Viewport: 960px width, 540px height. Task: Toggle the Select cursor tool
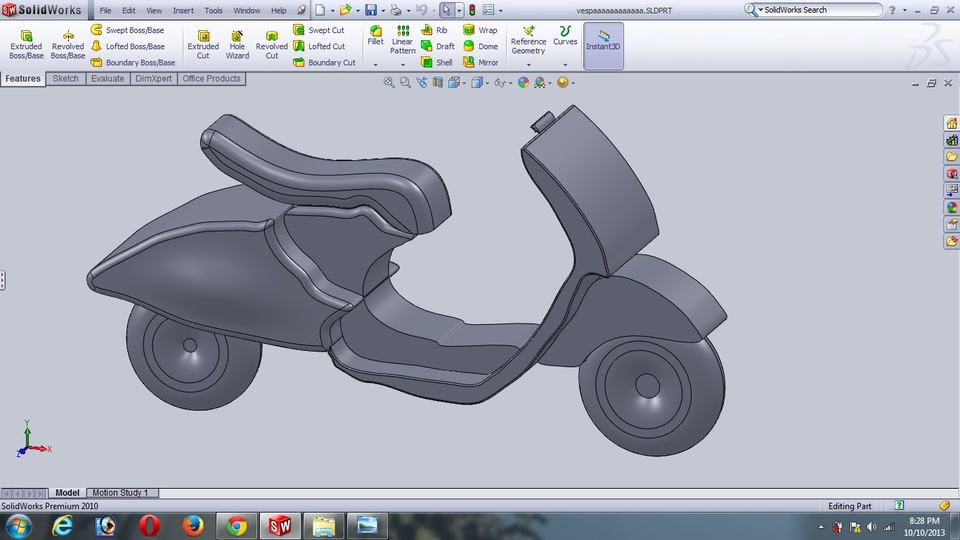tap(446, 10)
